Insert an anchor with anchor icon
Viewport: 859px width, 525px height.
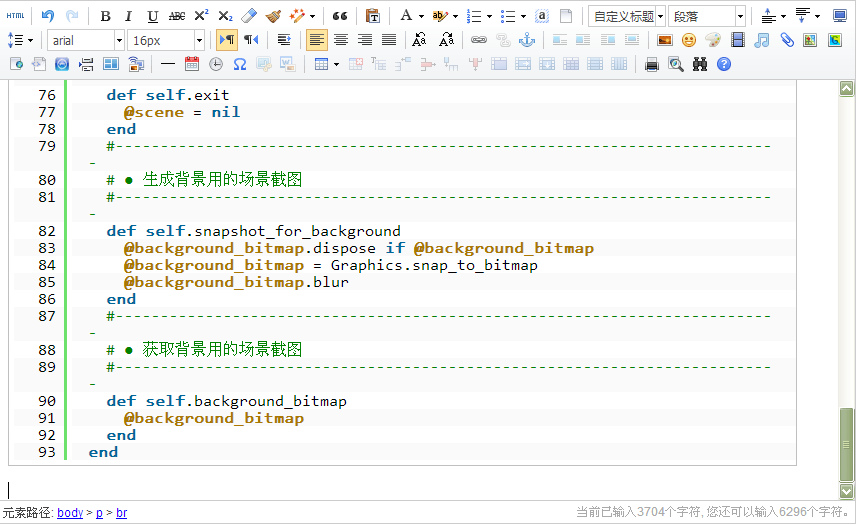[526, 40]
